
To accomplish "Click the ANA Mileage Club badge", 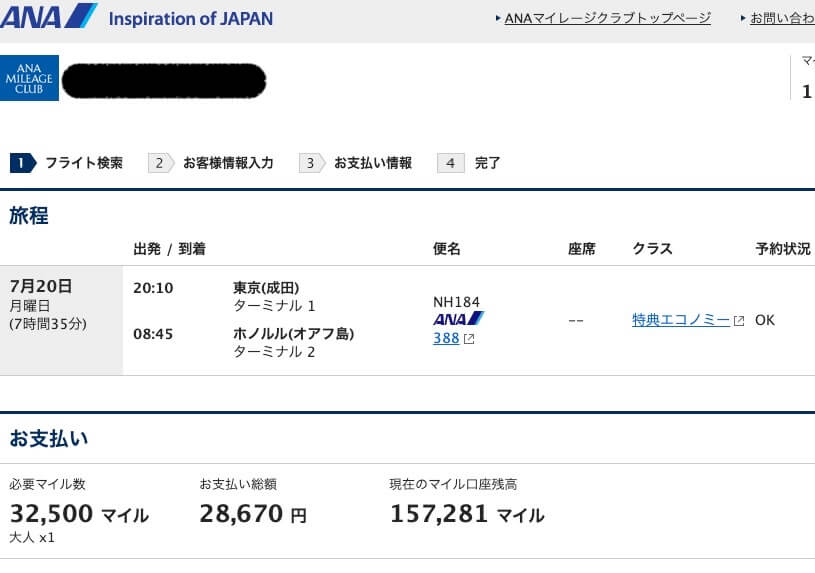I will pyautogui.click(x=30, y=78).
